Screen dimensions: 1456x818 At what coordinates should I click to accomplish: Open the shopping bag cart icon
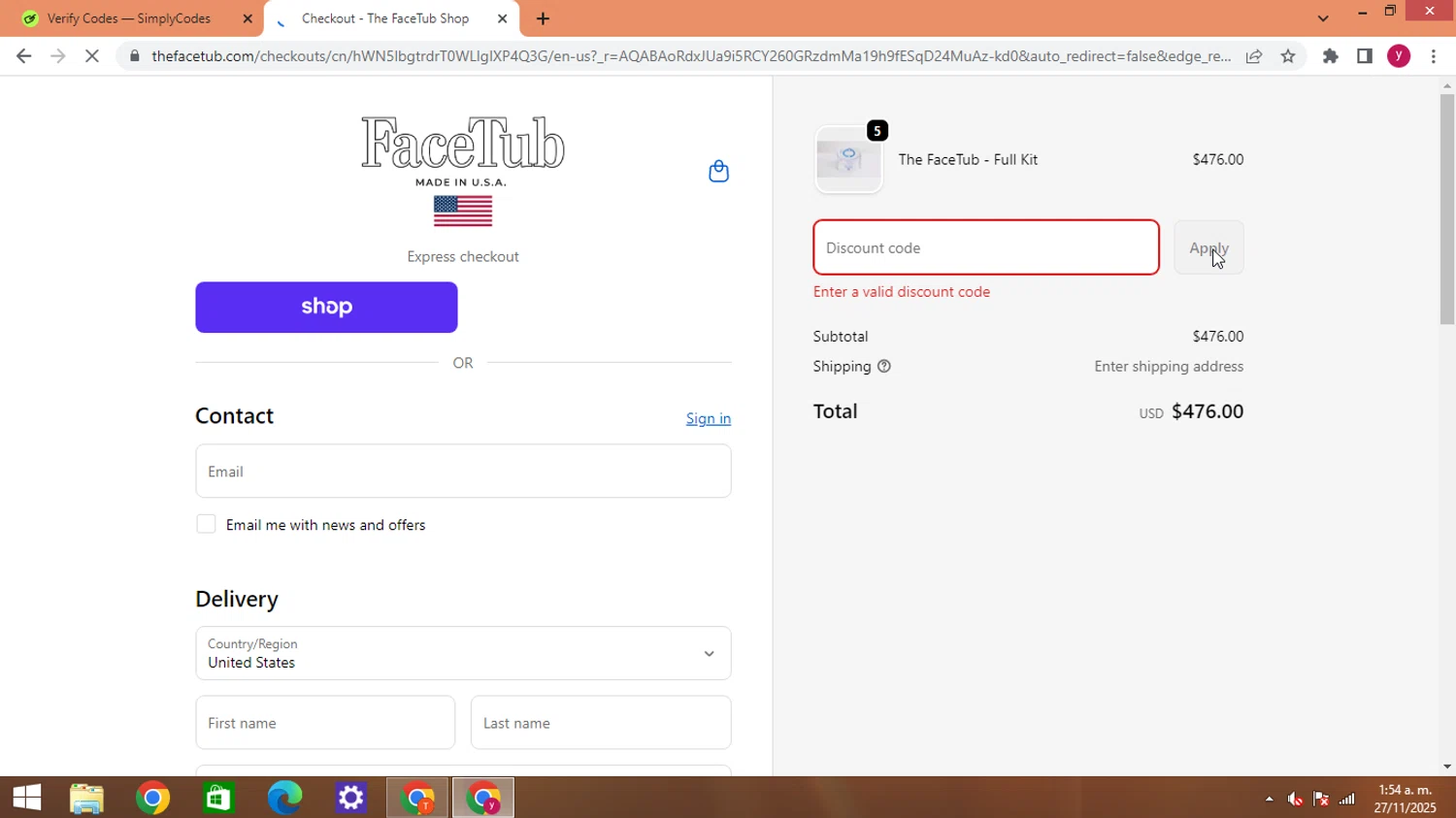pyautogui.click(x=718, y=171)
